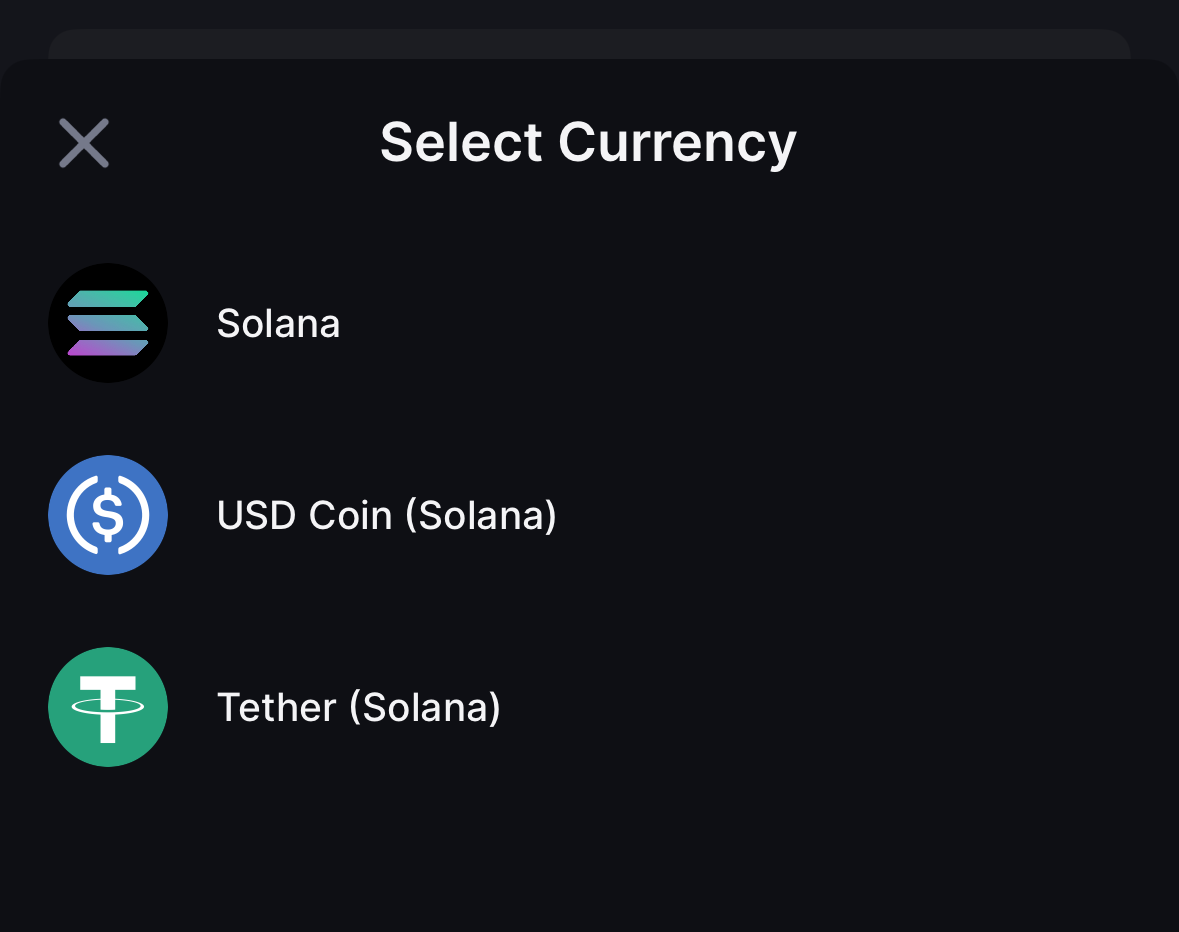Tap the white T symbol on the green circle
Viewport: 1179px width, 932px height.
point(108,707)
